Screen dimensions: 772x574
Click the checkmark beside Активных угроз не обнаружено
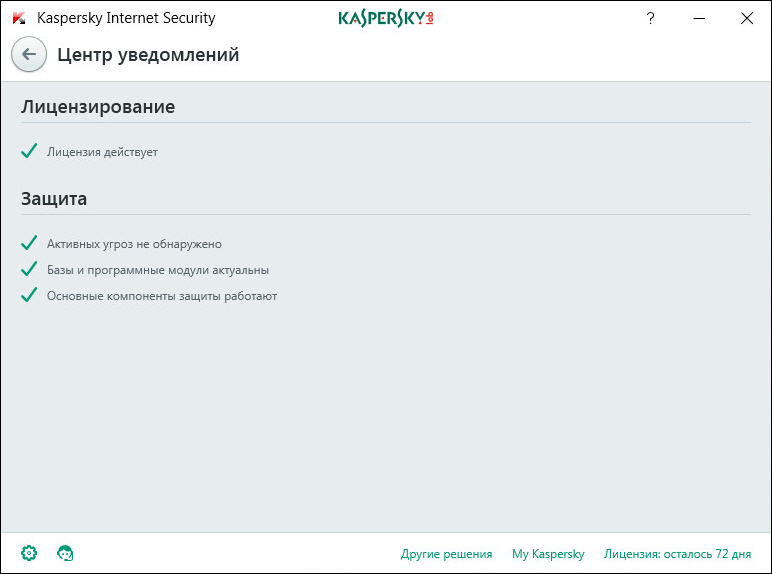point(29,243)
